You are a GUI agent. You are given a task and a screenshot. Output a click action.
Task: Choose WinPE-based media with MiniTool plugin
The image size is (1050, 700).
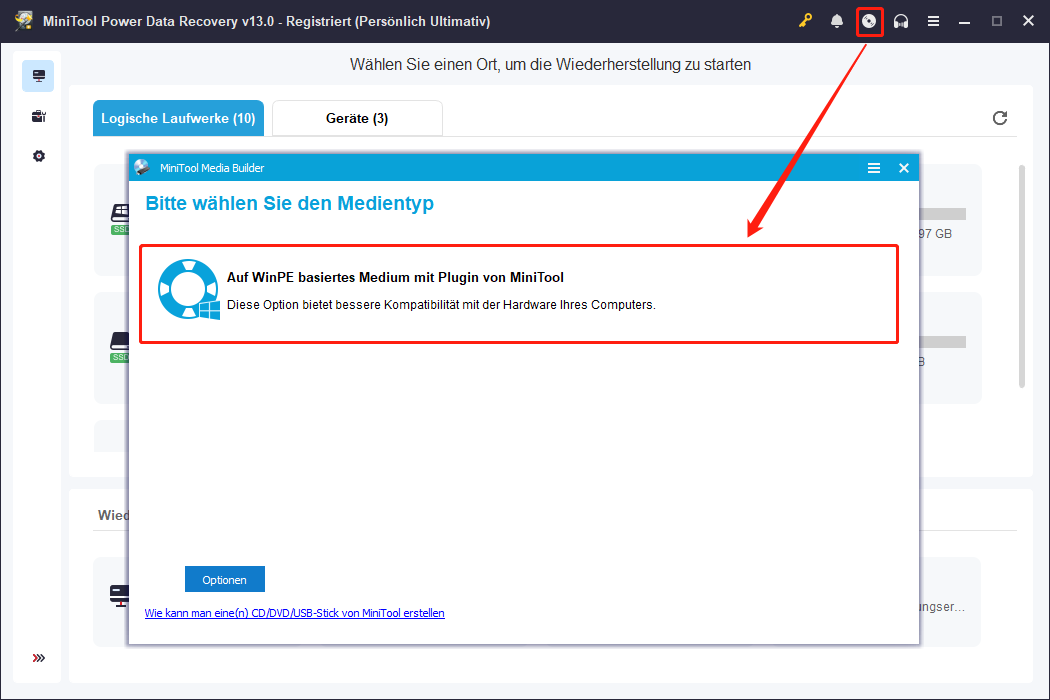(x=519, y=294)
